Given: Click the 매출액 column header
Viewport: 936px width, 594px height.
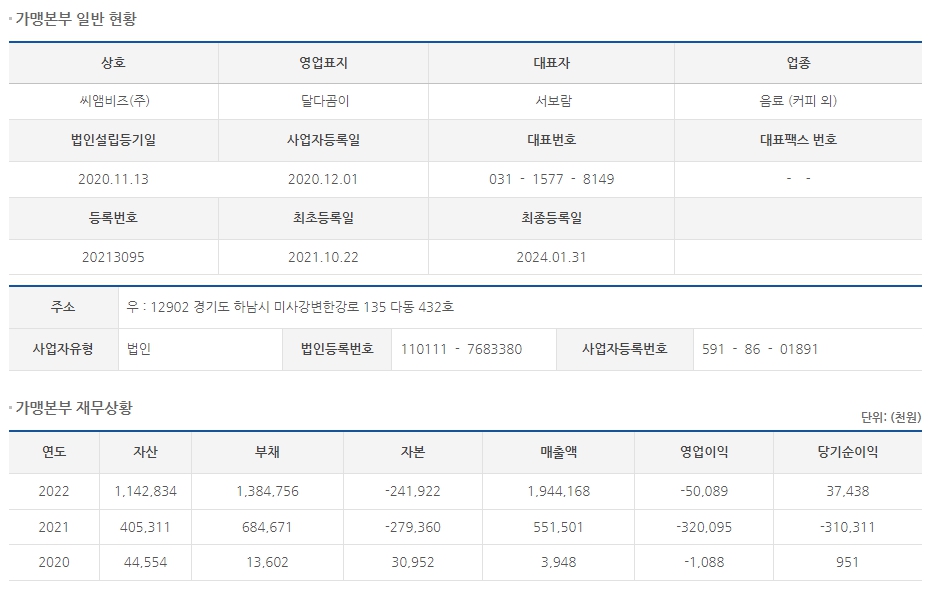Looking at the screenshot, I should click(558, 453).
